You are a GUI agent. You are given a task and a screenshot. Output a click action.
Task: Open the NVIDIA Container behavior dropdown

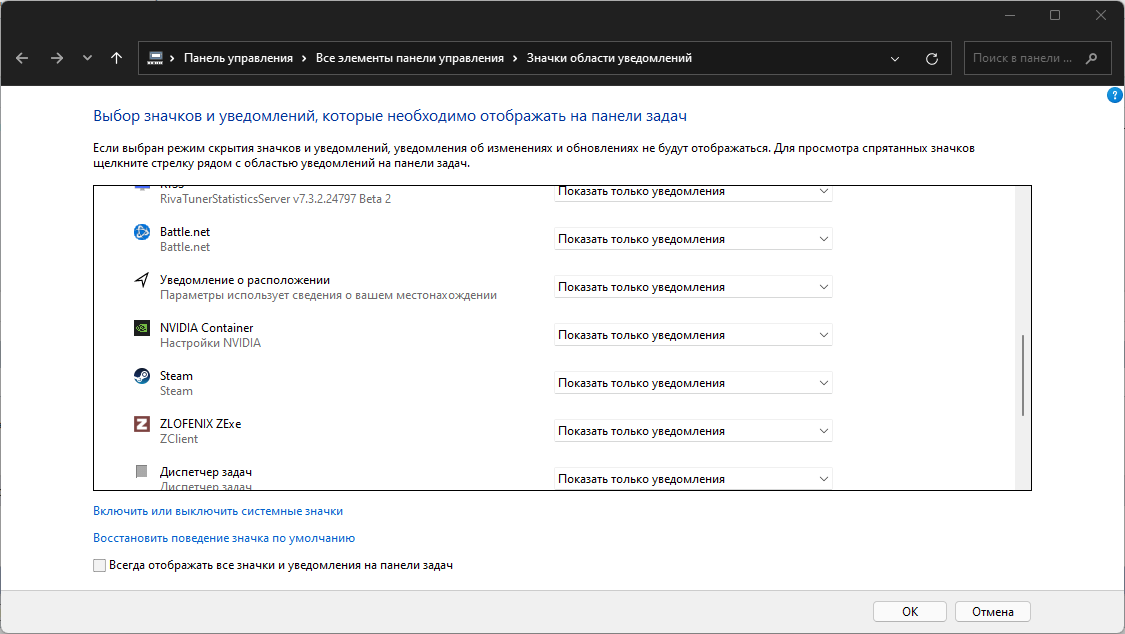pos(693,335)
